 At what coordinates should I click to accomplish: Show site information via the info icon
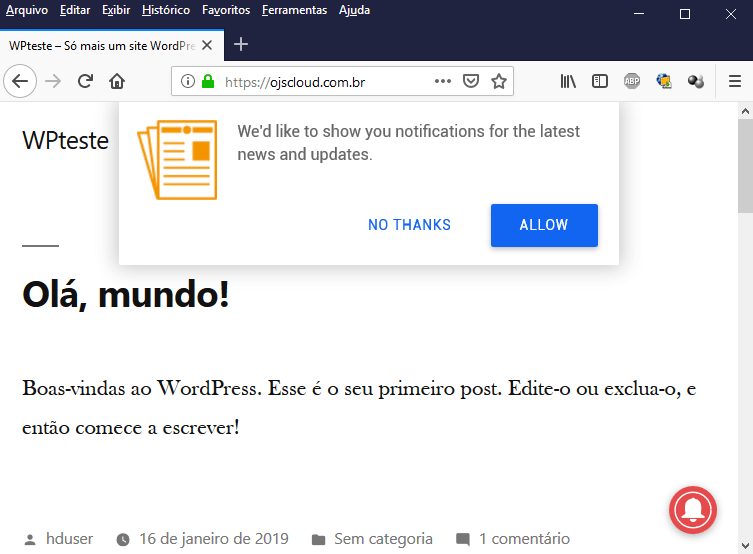(x=188, y=82)
